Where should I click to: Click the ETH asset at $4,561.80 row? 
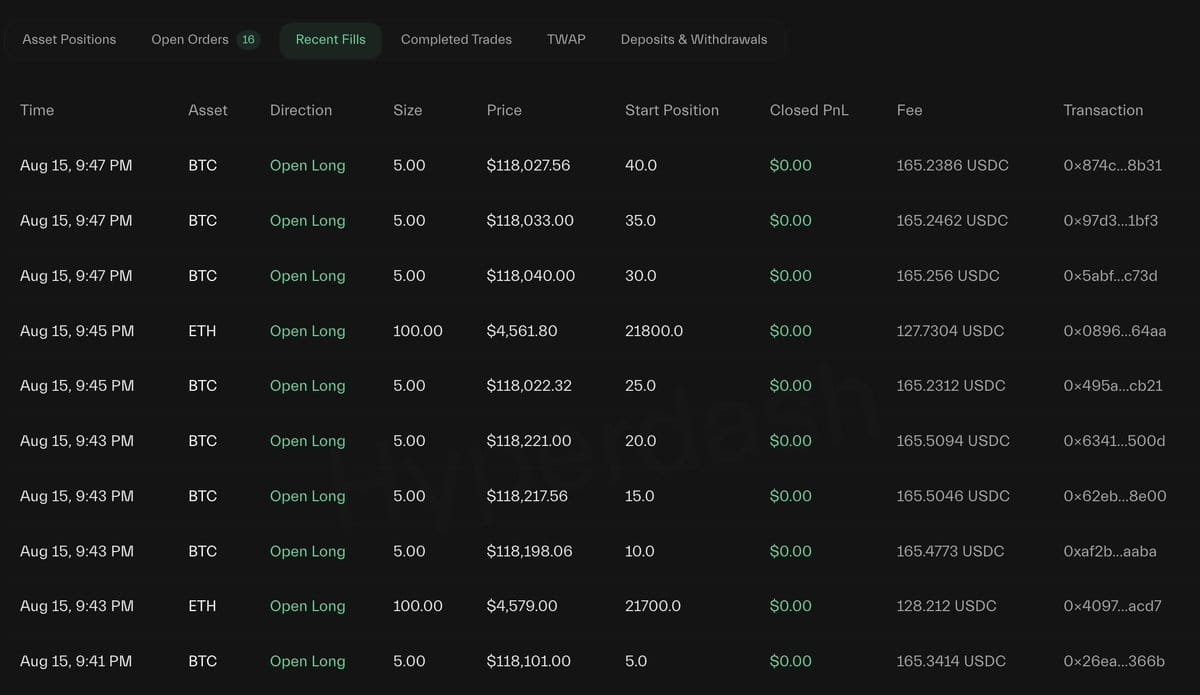click(x=202, y=331)
